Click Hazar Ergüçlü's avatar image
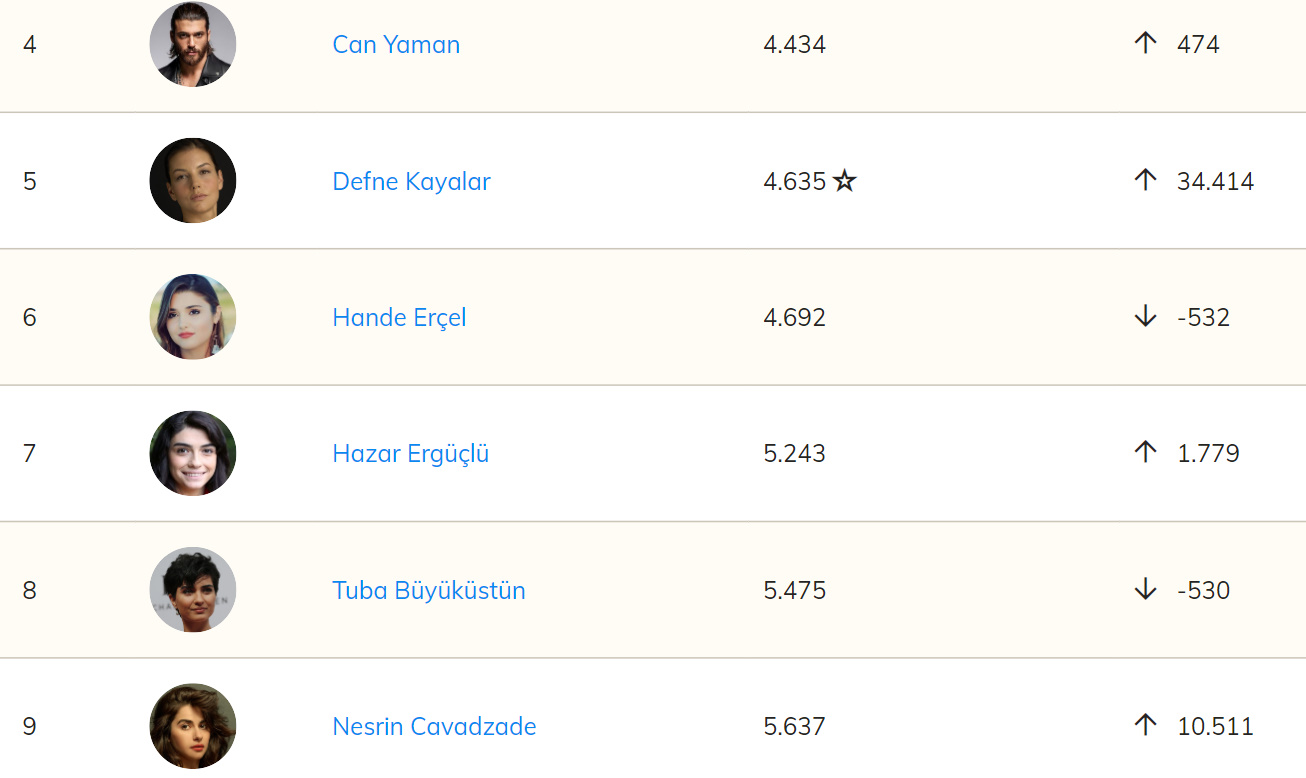The height and width of the screenshot is (778, 1306). coord(193,454)
